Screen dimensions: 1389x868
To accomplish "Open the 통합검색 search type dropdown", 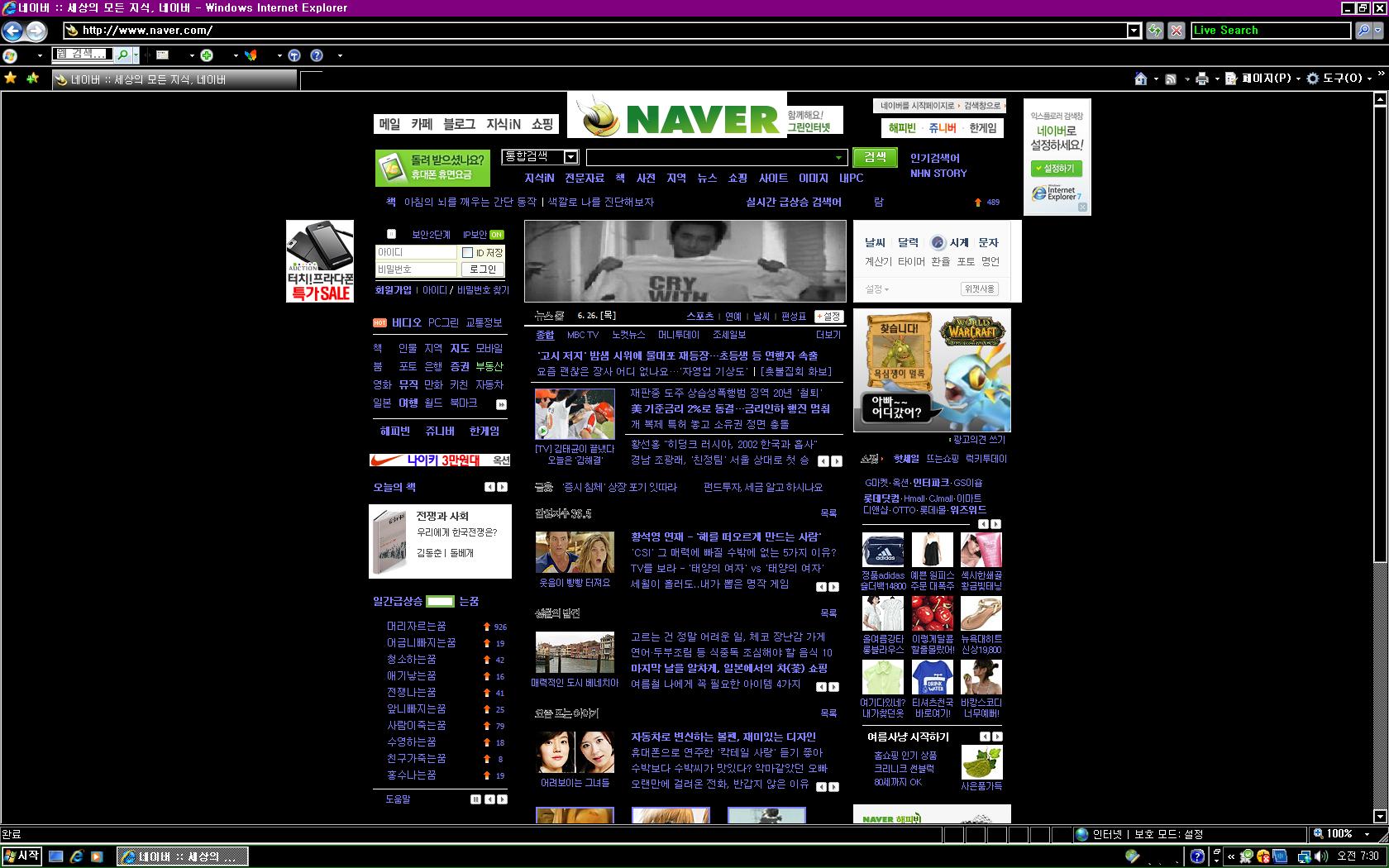I will coord(570,157).
